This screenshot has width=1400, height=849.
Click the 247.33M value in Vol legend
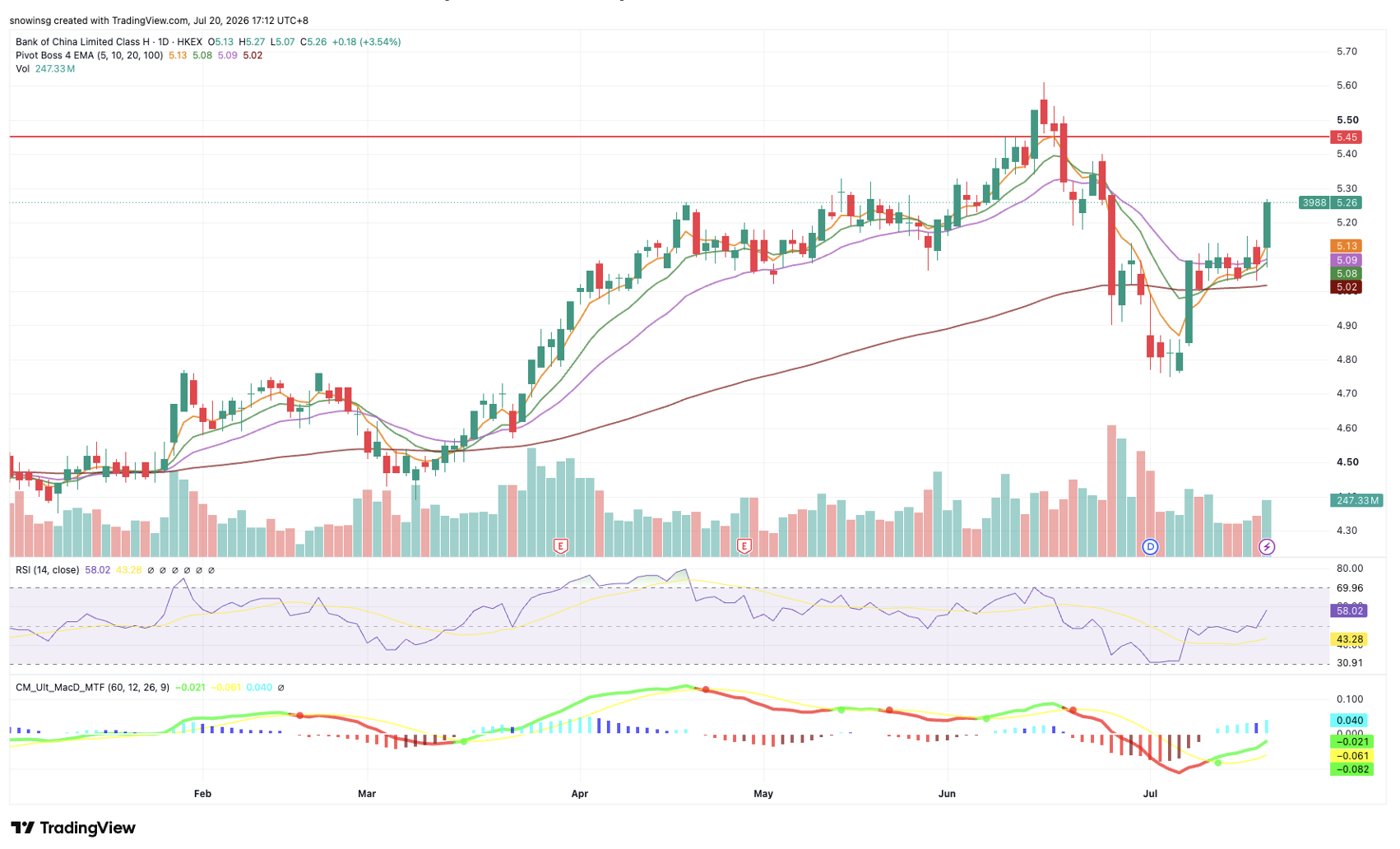55,69
